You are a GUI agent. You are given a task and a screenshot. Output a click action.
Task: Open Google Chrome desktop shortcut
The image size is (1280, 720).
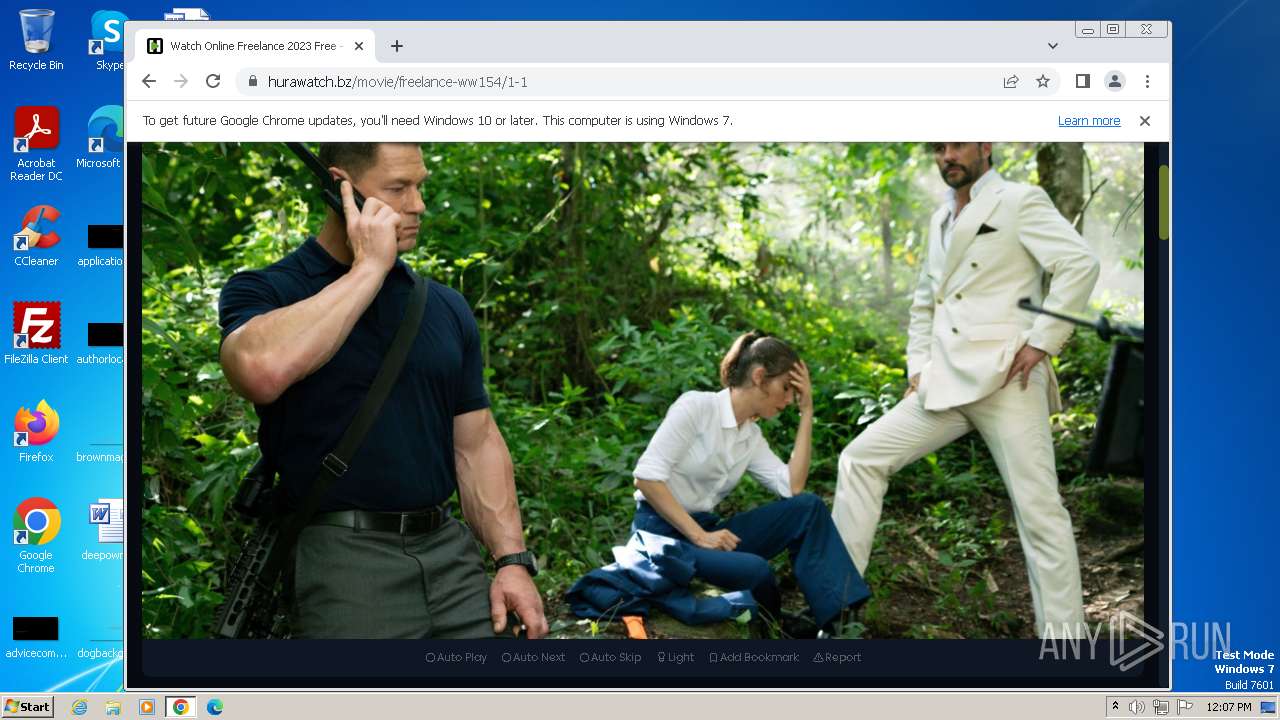click(36, 535)
